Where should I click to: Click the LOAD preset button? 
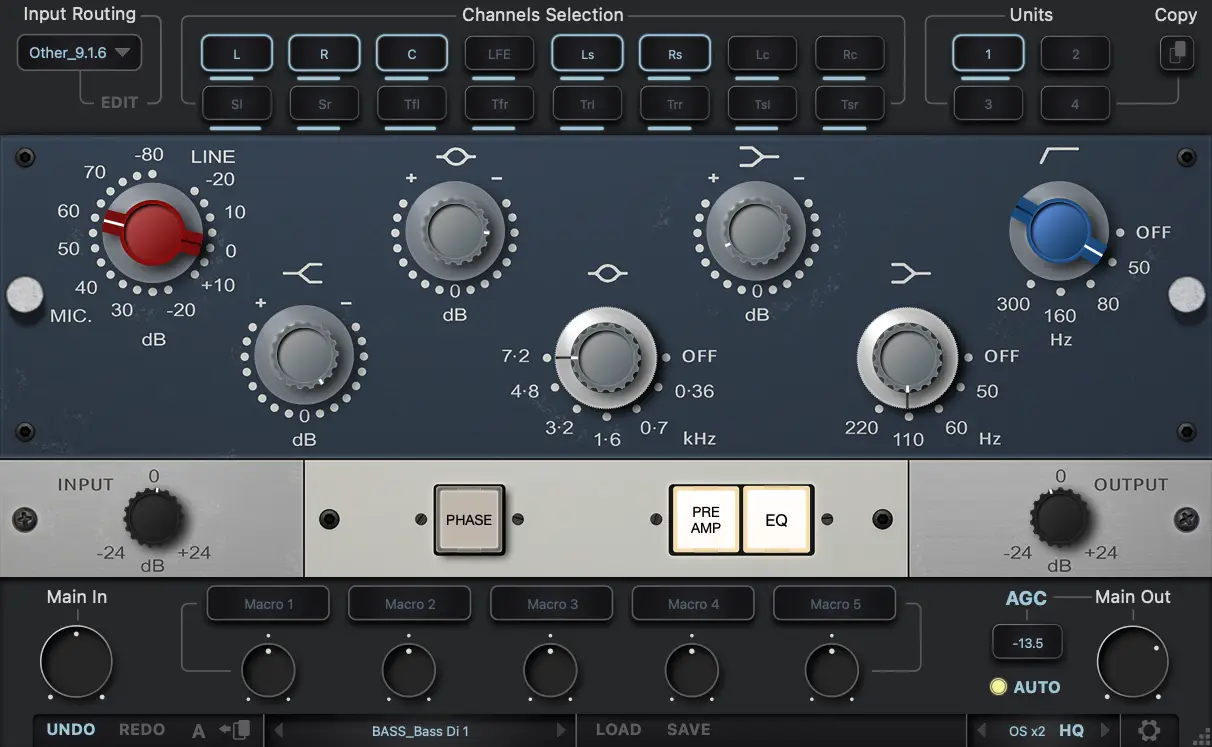(618, 730)
